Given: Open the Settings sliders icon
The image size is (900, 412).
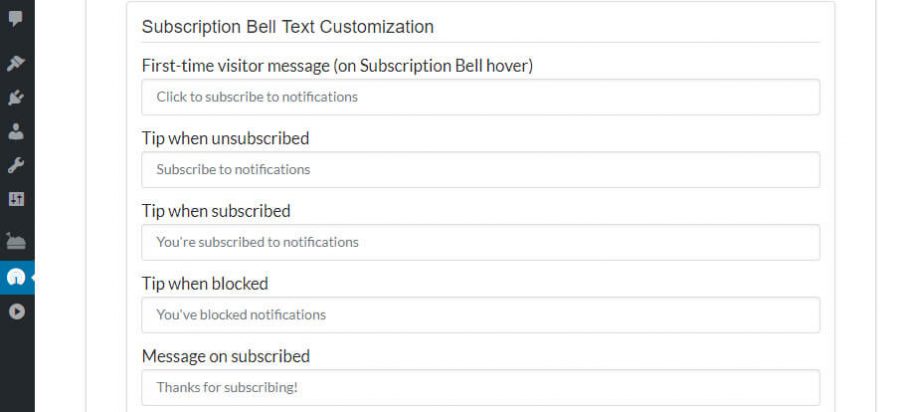Looking at the screenshot, I should click(16, 199).
